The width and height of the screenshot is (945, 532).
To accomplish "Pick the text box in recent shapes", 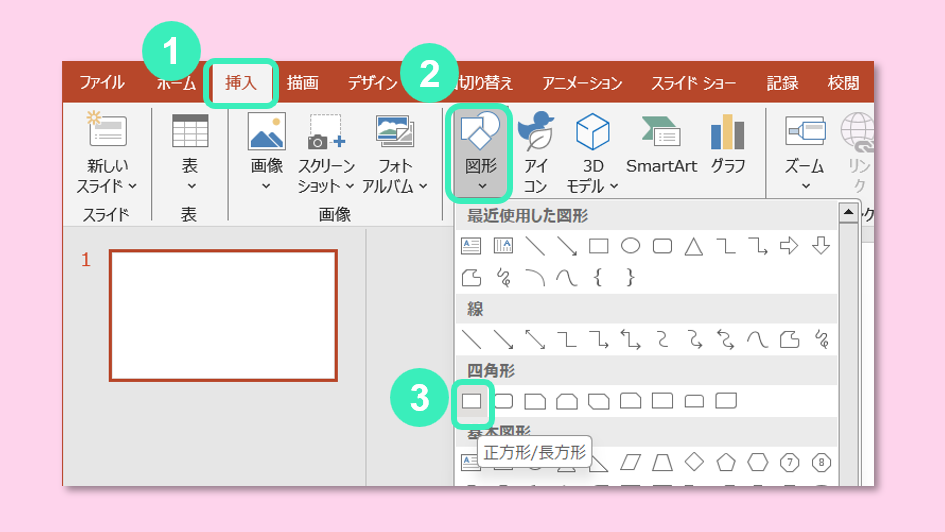I will pyautogui.click(x=471, y=246).
